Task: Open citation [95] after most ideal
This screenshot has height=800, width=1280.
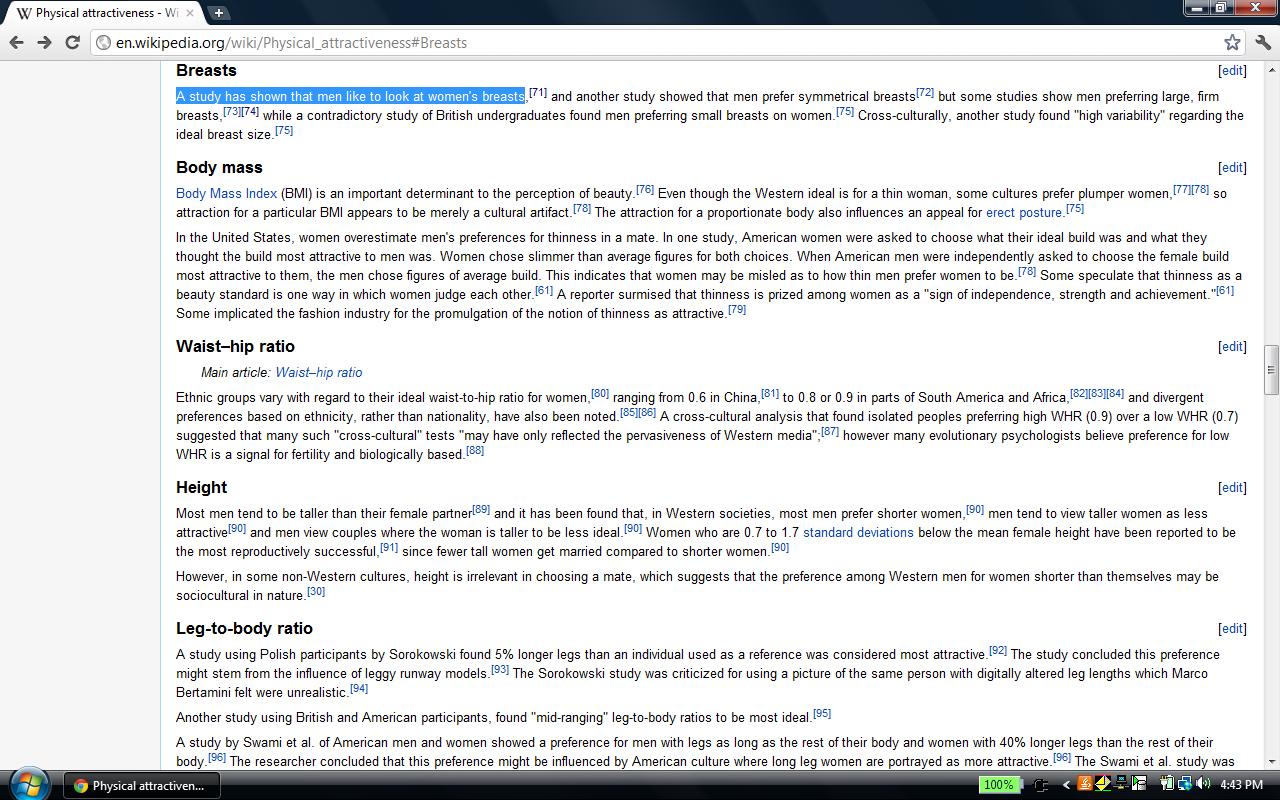Action: click(x=822, y=714)
